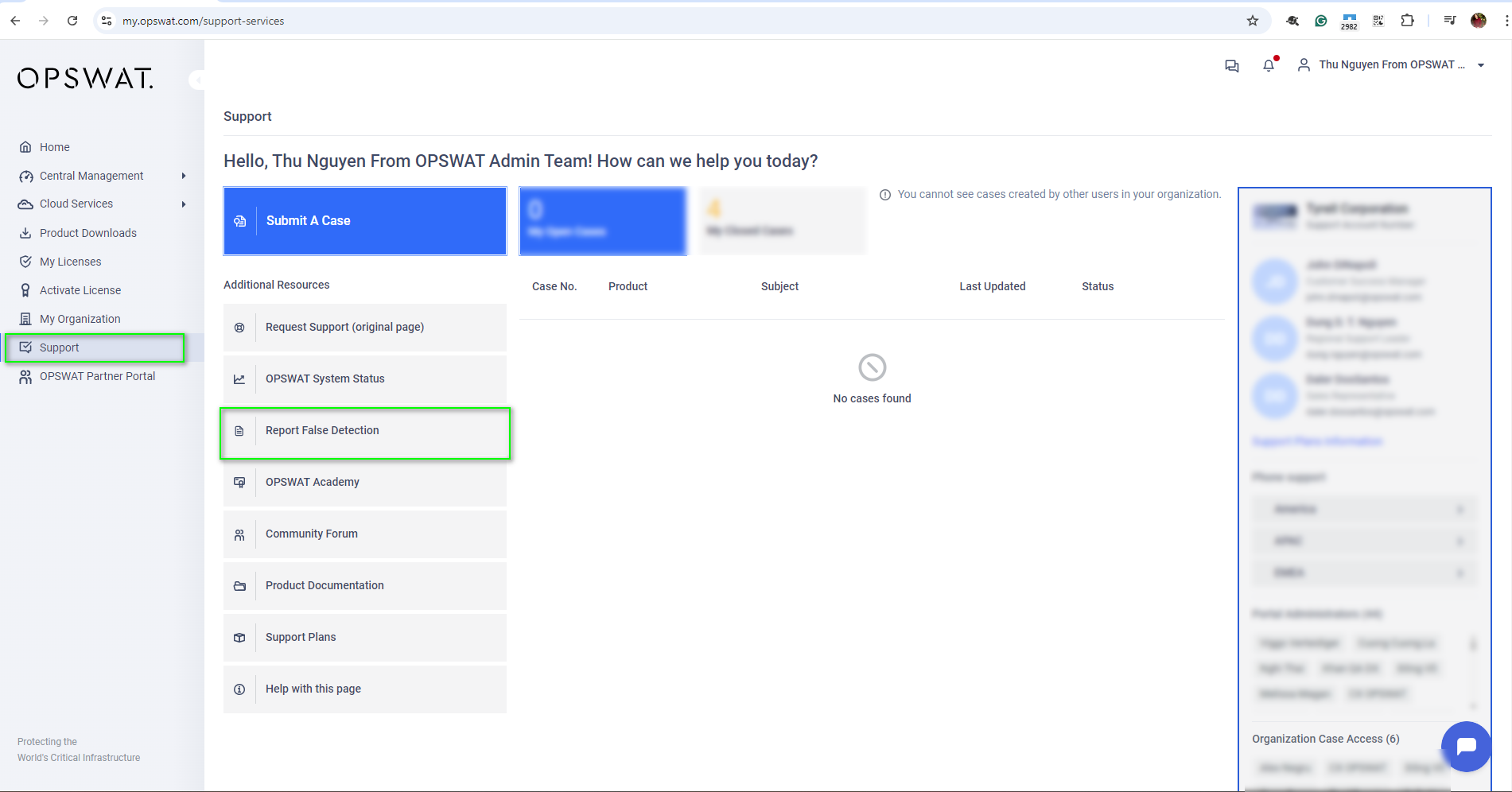The height and width of the screenshot is (792, 1512).
Task: Go forward using browser forward arrow
Action: pos(44,21)
